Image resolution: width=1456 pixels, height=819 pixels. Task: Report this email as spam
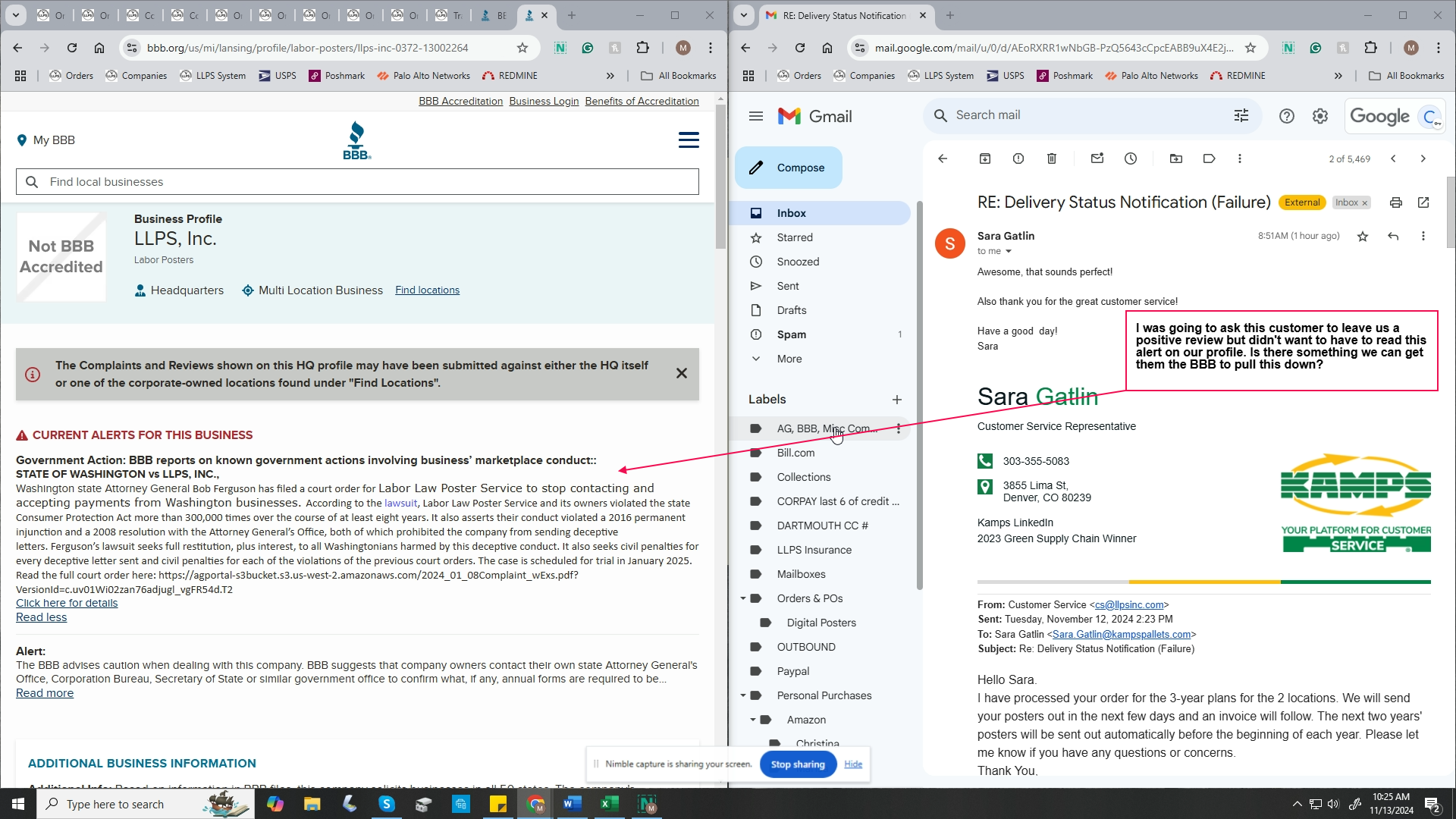pos(1018,158)
